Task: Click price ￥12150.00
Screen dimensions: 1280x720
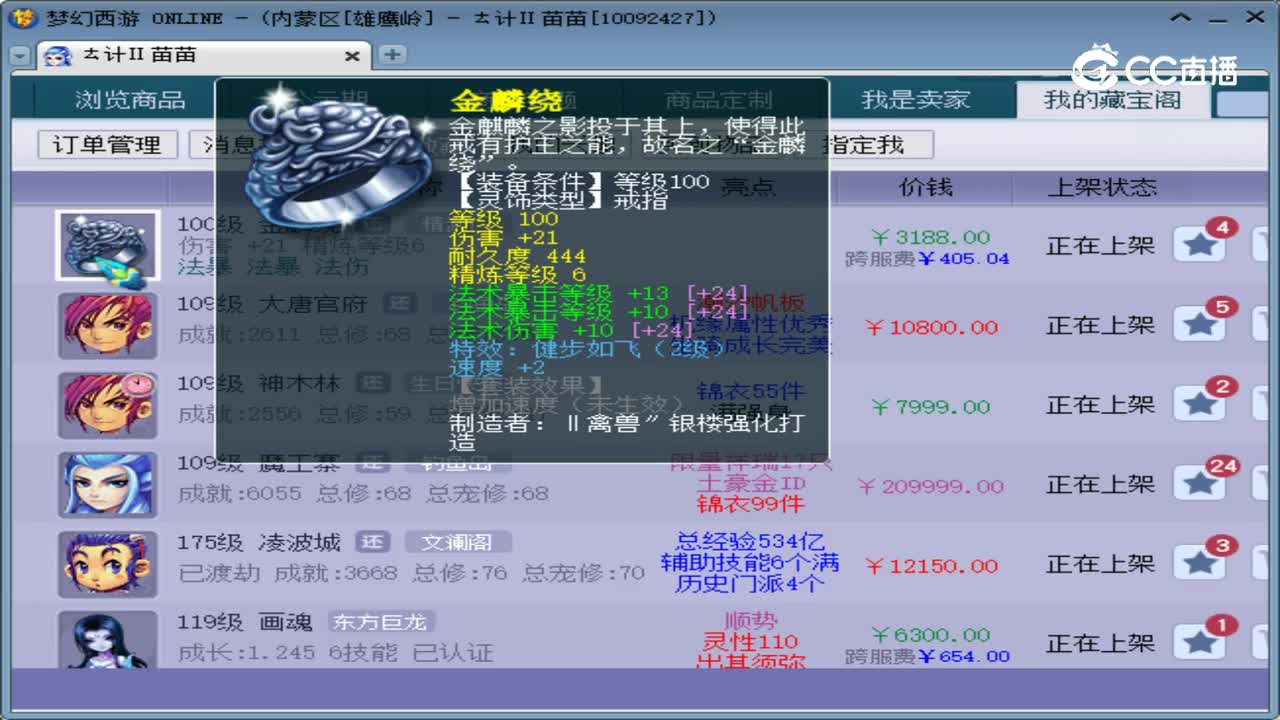Action: click(x=931, y=566)
